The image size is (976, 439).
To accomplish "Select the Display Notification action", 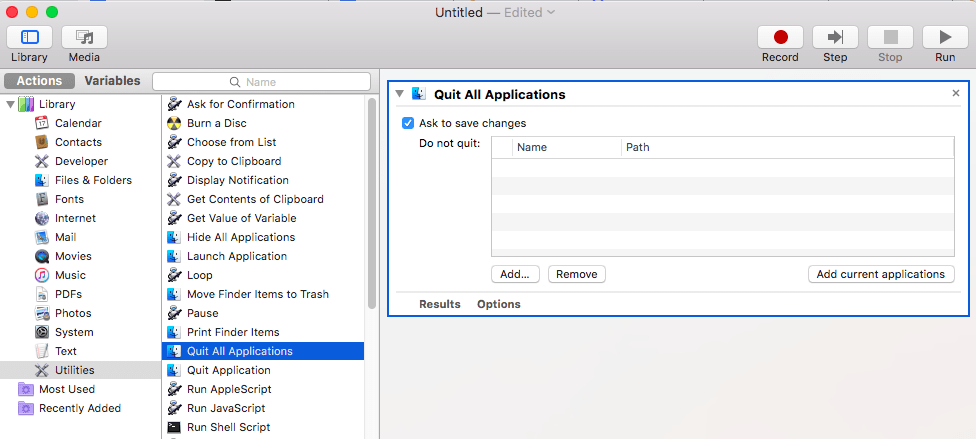I will coord(237,180).
